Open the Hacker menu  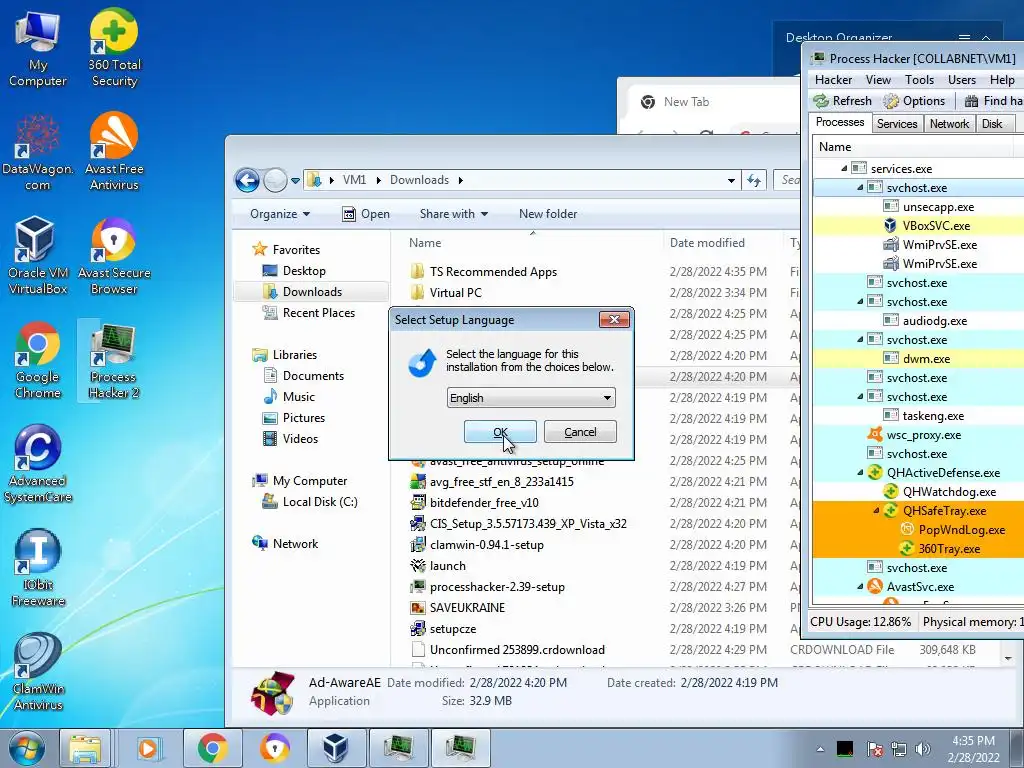point(833,80)
